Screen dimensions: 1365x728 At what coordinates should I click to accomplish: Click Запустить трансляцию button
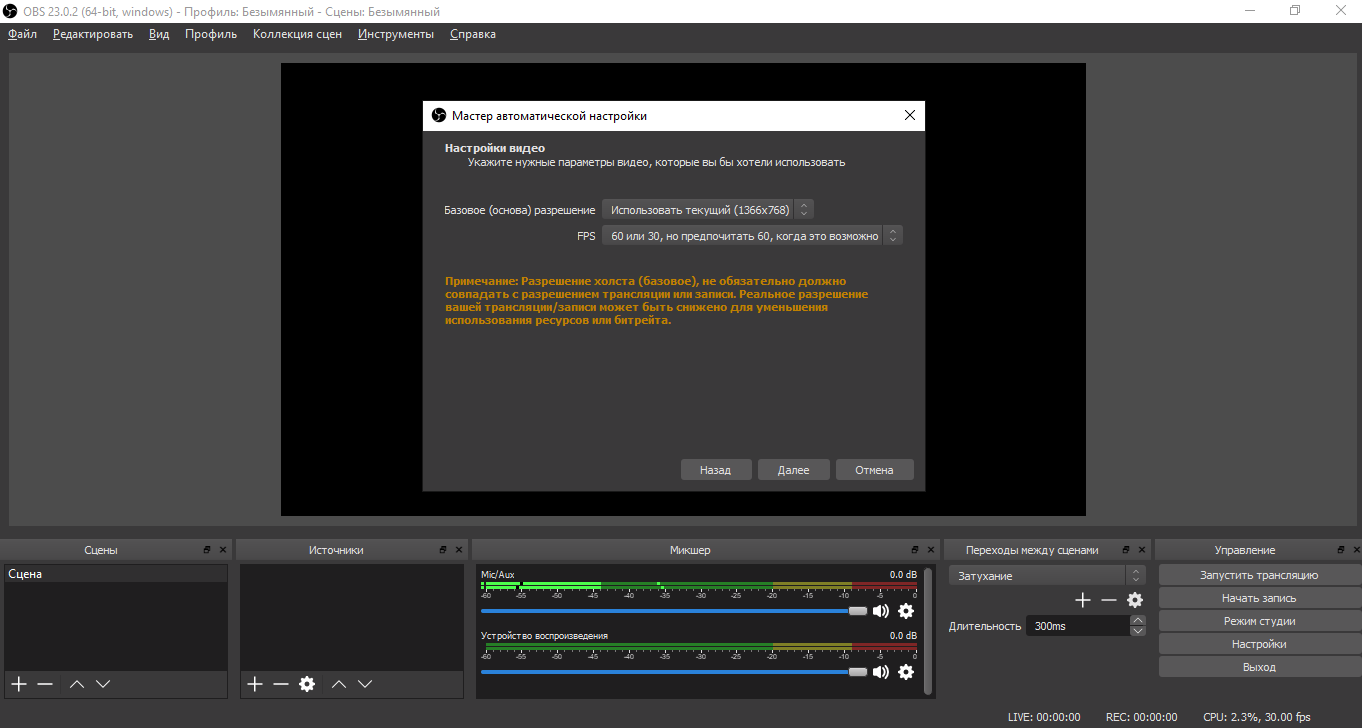(1259, 575)
